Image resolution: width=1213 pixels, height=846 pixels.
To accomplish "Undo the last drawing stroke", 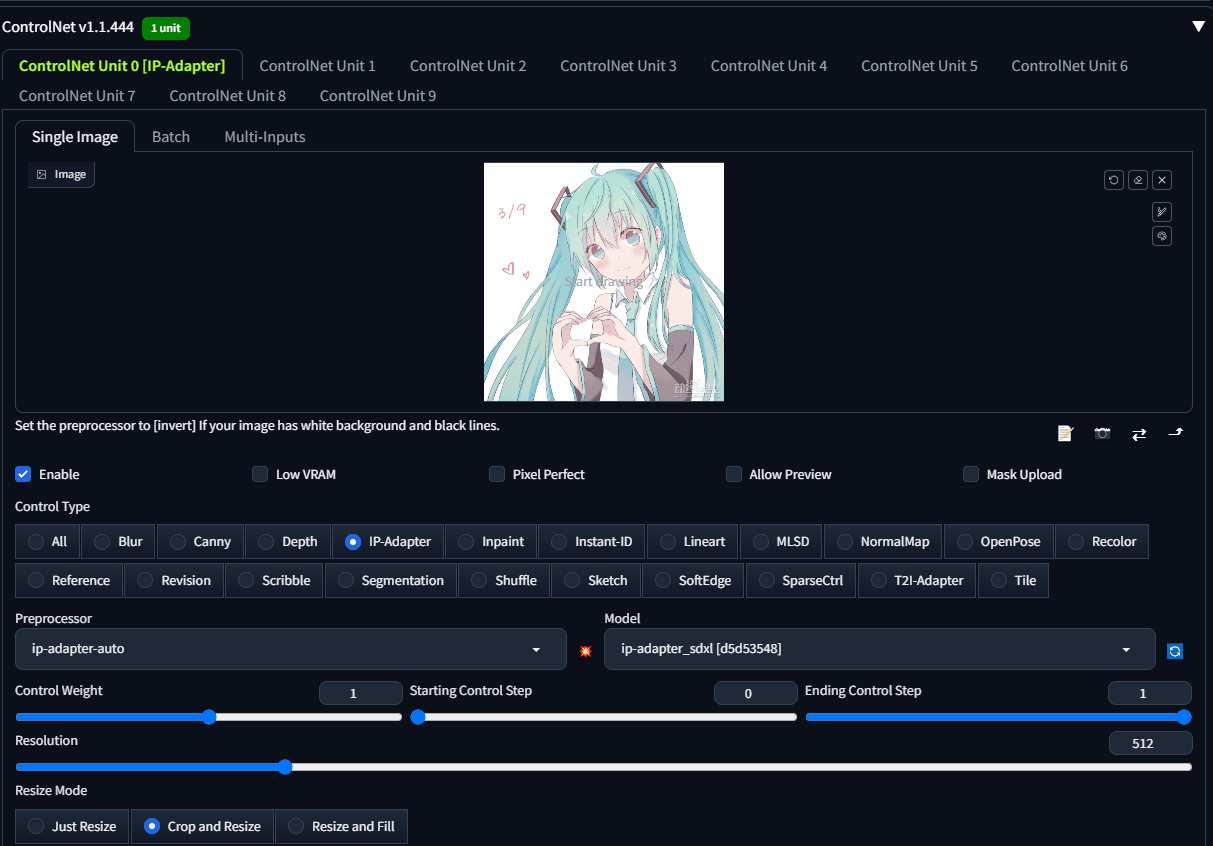I will tap(1113, 180).
